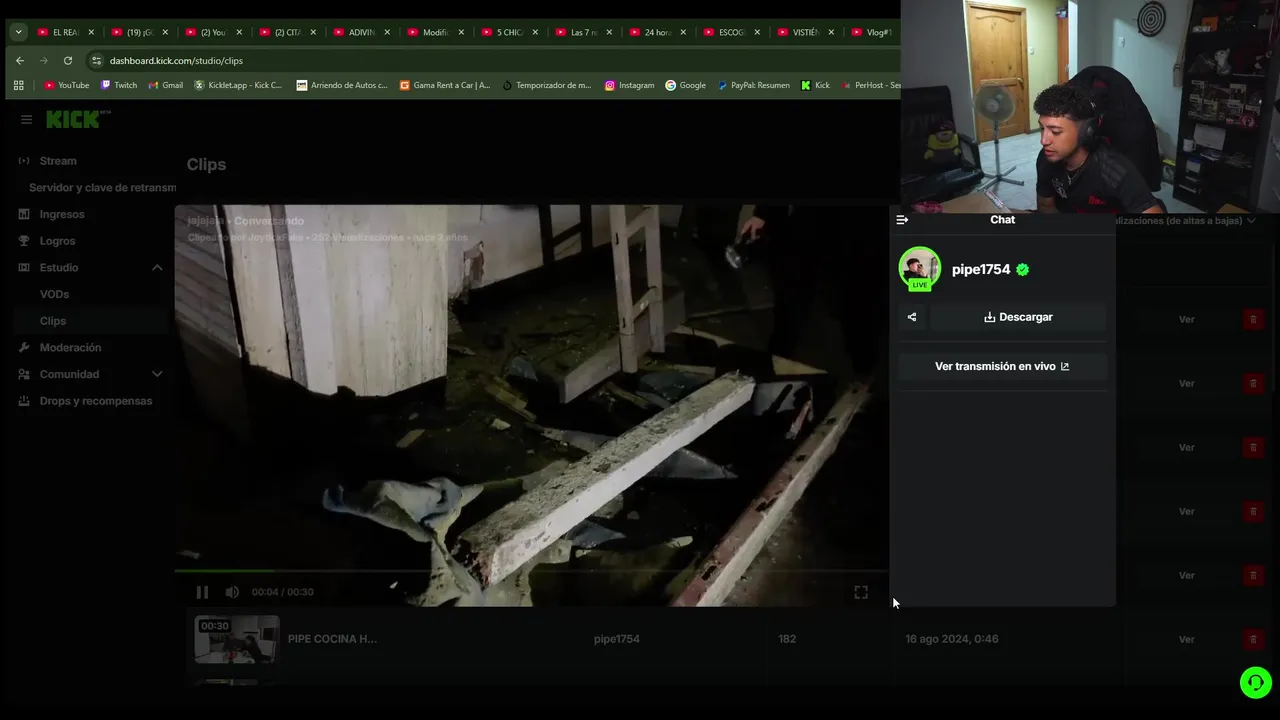Image resolution: width=1280 pixels, height=720 pixels.
Task: Click date 16 ago 2024, 0:46
Action: pyautogui.click(x=952, y=639)
